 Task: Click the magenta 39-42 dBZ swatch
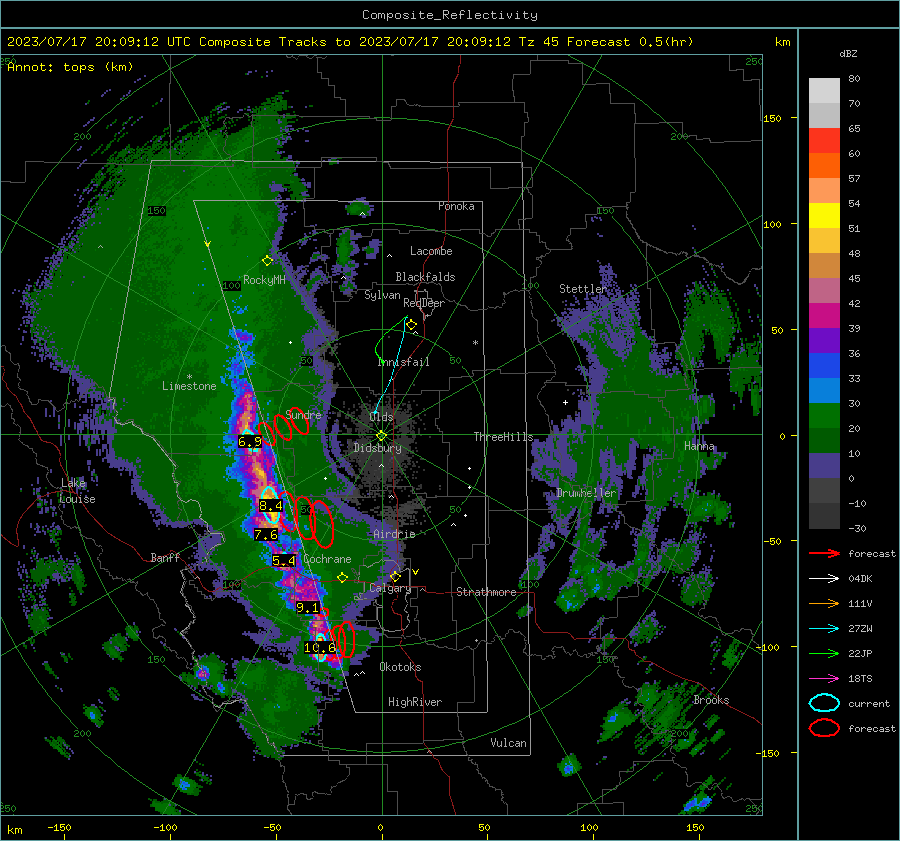[x=824, y=316]
